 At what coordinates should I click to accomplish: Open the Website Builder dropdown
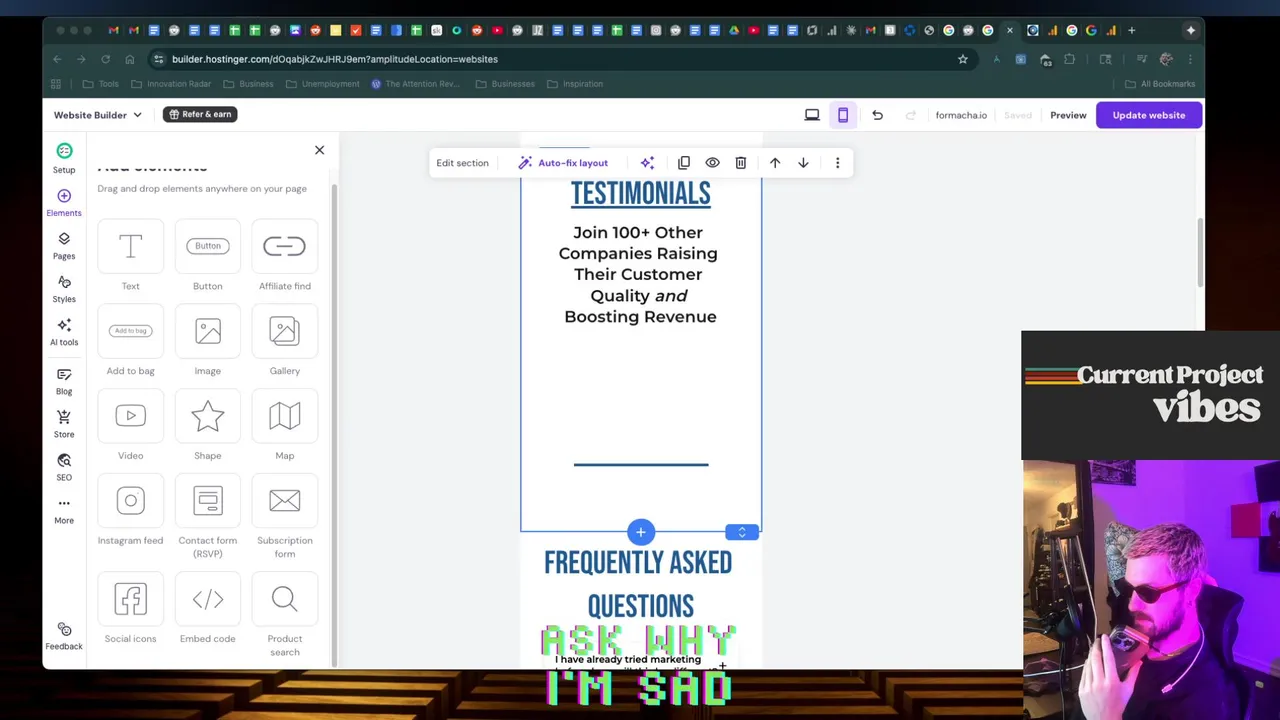pos(98,115)
